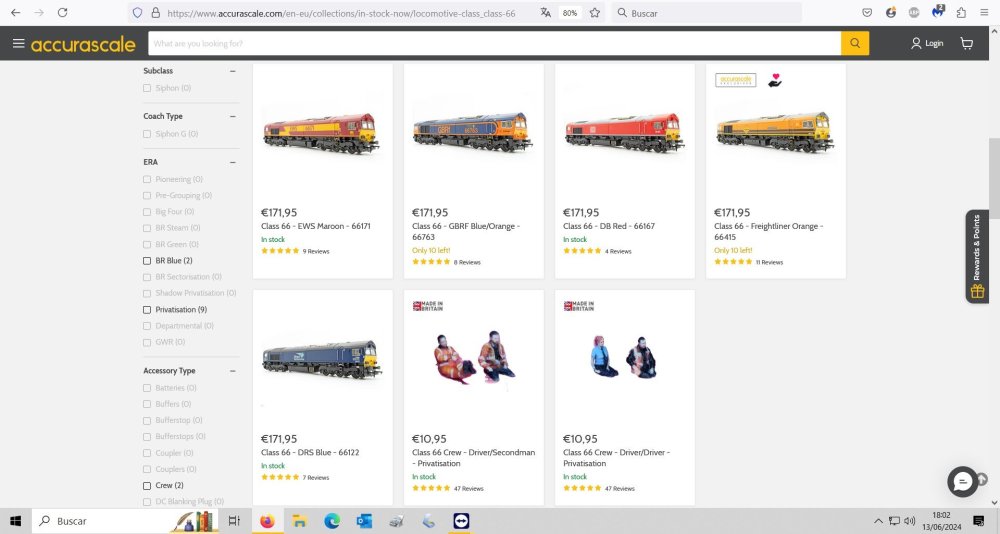Check the BR Blue (2) filter
The width and height of the screenshot is (1000, 534).
point(147,261)
